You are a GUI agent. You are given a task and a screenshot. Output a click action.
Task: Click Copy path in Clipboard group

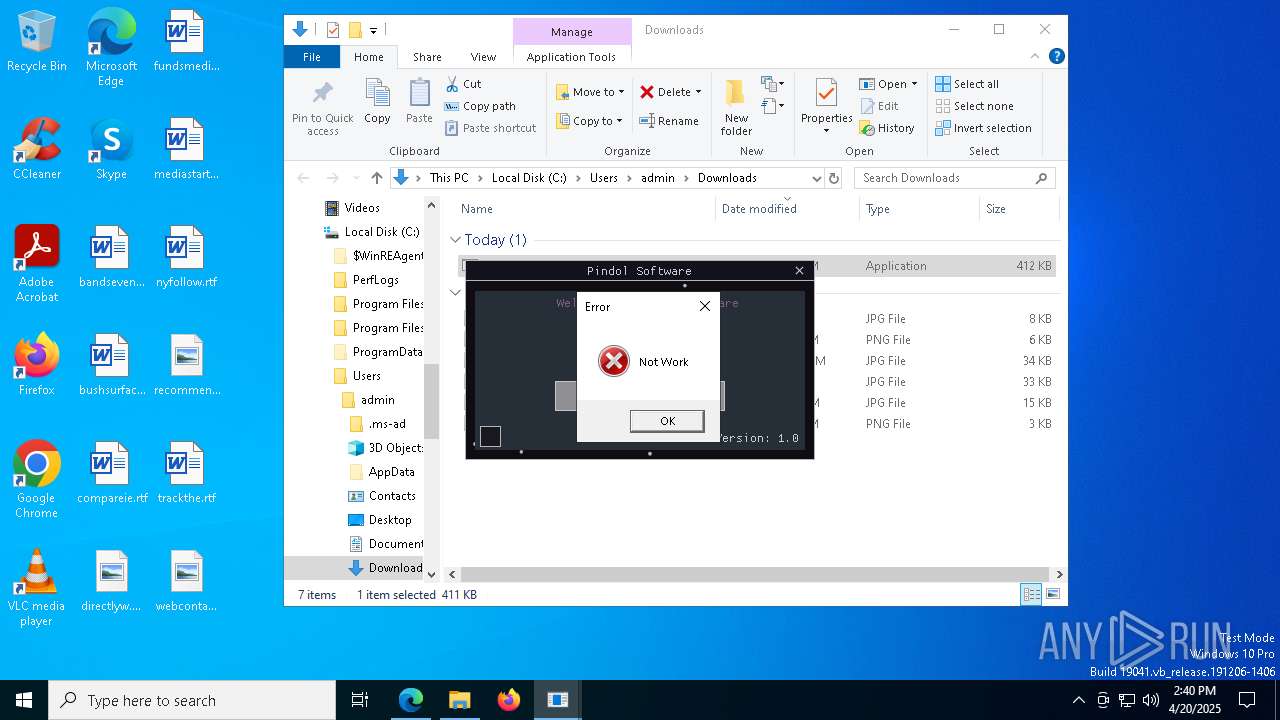click(x=480, y=106)
